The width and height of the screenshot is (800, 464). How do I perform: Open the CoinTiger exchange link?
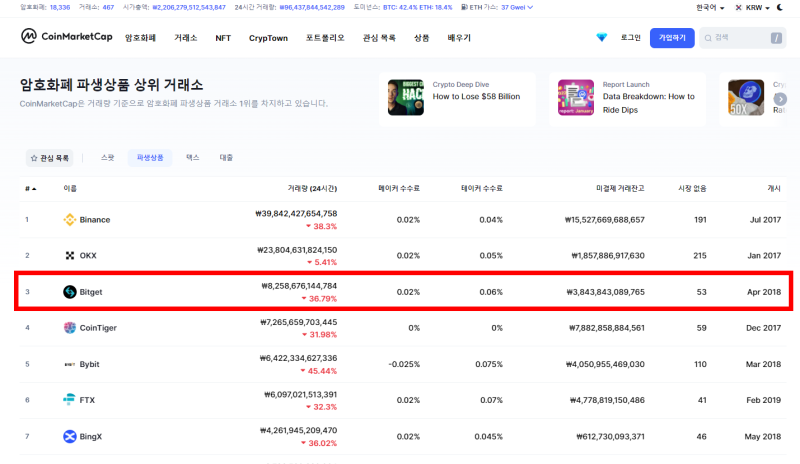point(98,328)
